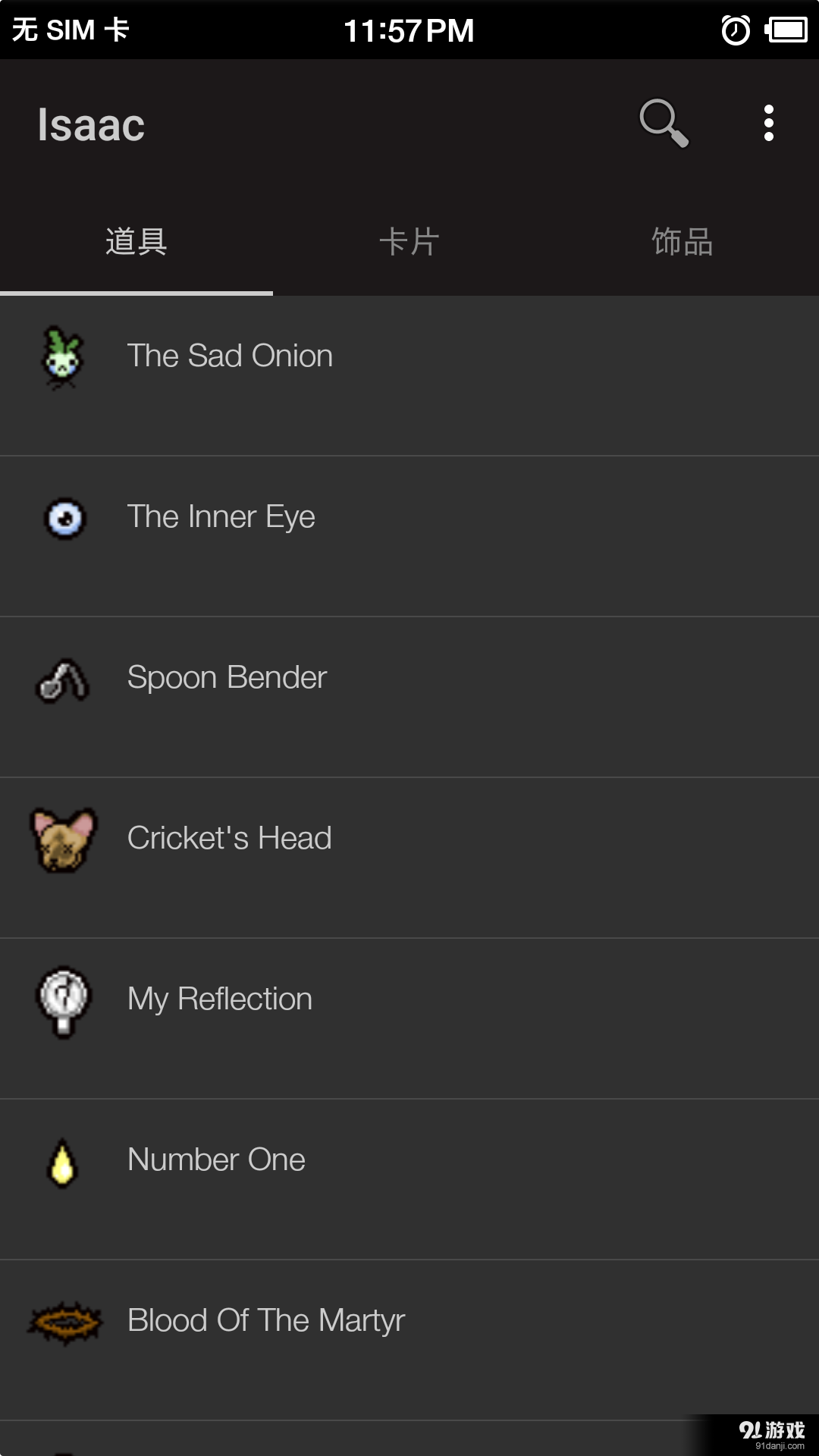Tap My Reflection mirror icon

tap(64, 1001)
